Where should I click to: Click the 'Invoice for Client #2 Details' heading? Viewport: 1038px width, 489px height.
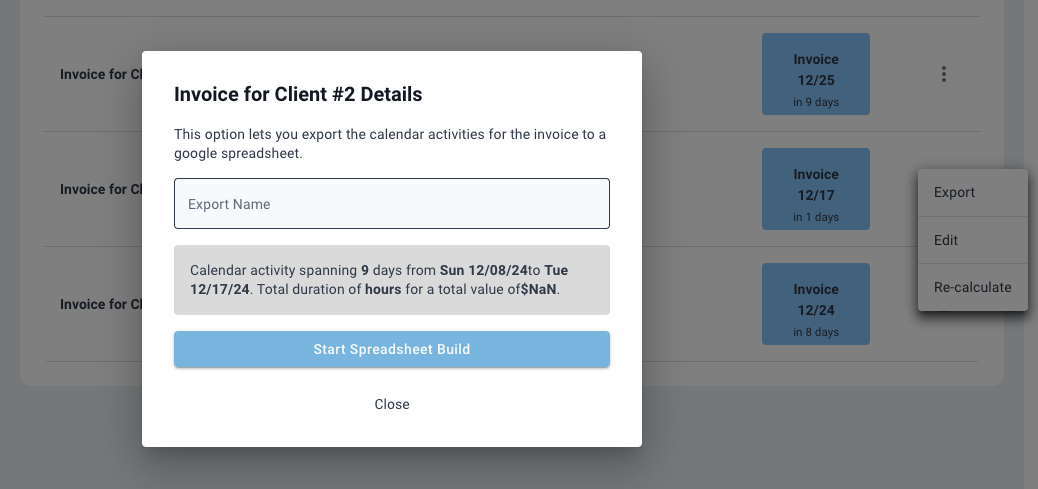(x=298, y=95)
